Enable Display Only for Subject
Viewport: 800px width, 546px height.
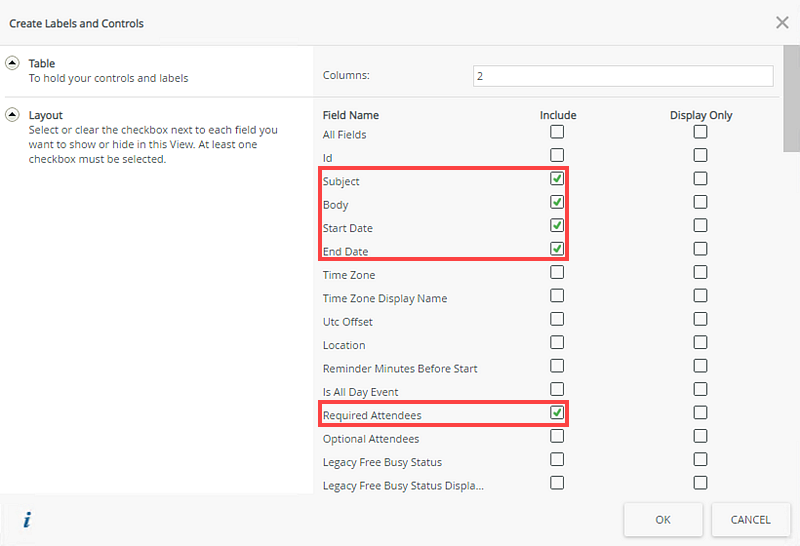[x=700, y=179]
